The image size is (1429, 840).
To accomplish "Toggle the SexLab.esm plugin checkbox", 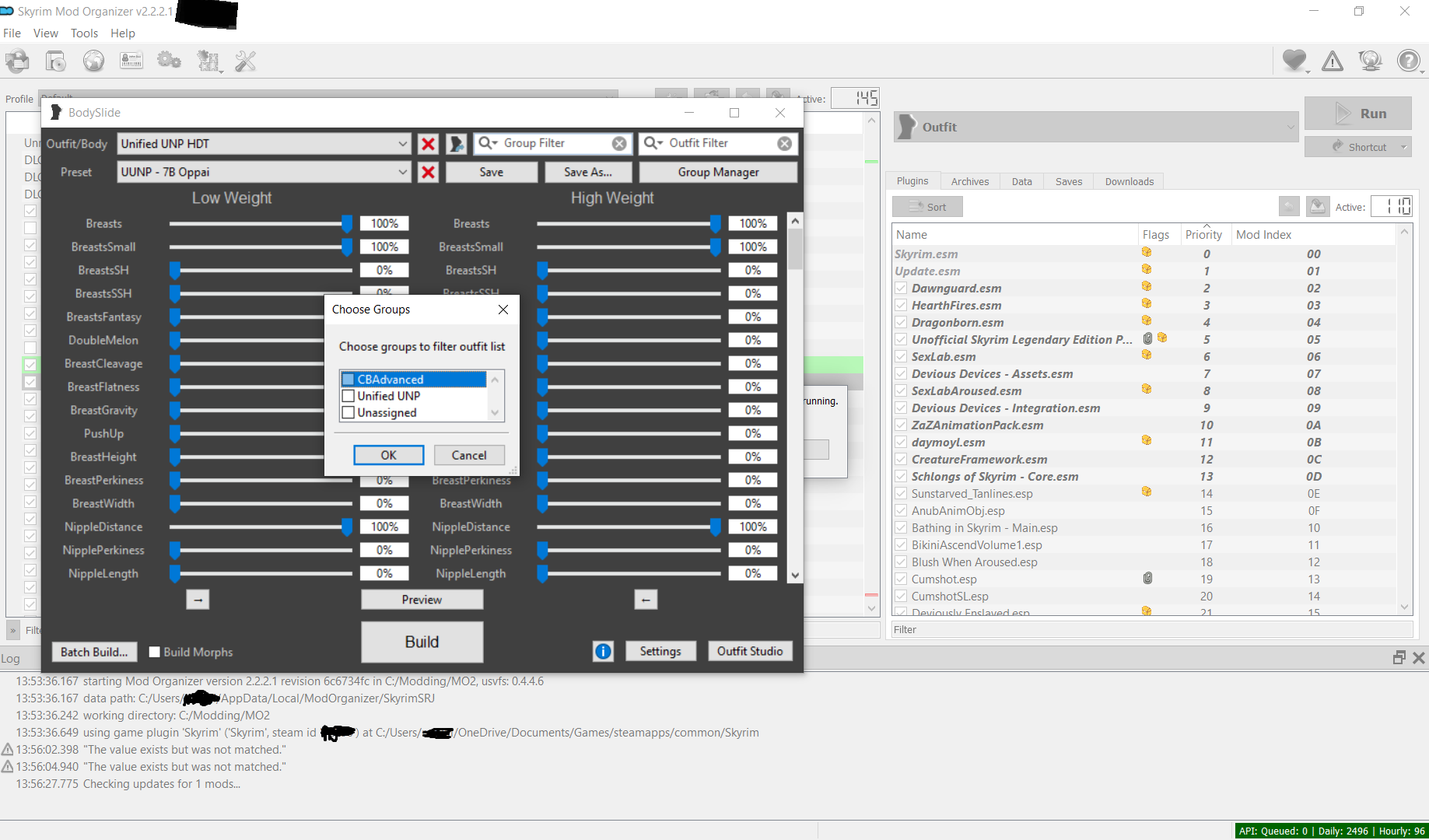I will (x=901, y=356).
